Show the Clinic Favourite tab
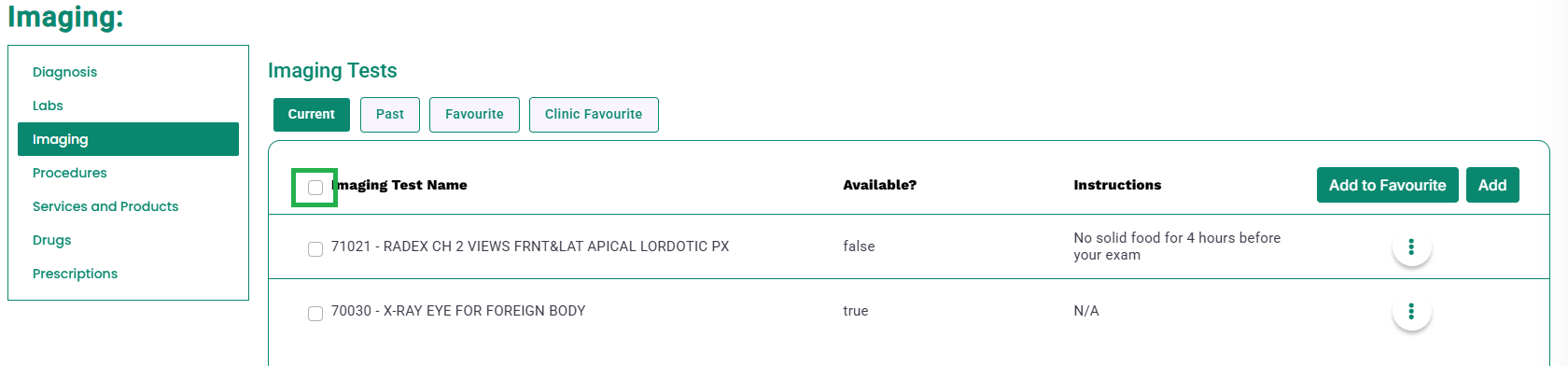 tap(594, 115)
